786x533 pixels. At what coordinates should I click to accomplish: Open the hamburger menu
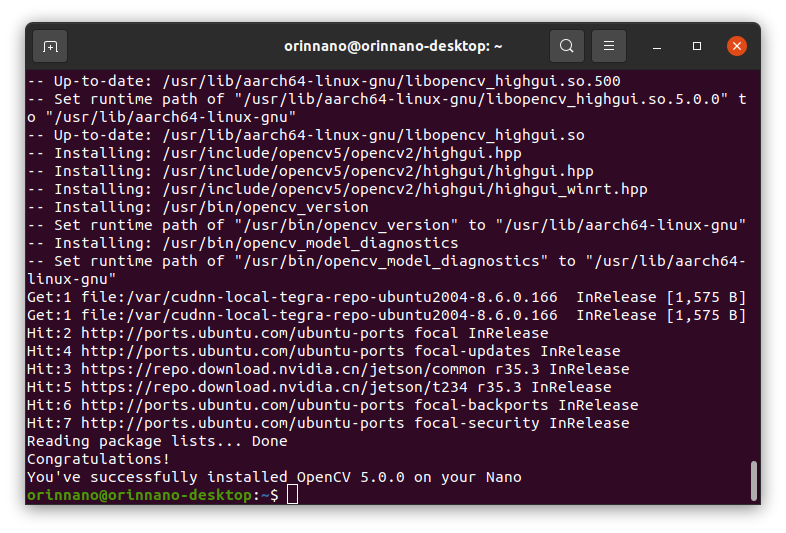(x=609, y=46)
